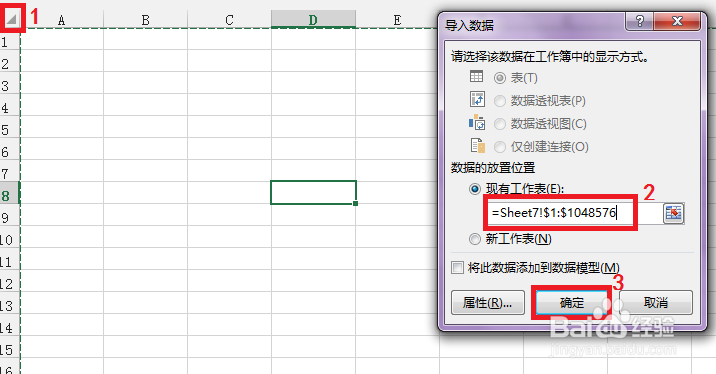
Task: Select the 仅创建连接(O) radio option
Action: (500, 147)
